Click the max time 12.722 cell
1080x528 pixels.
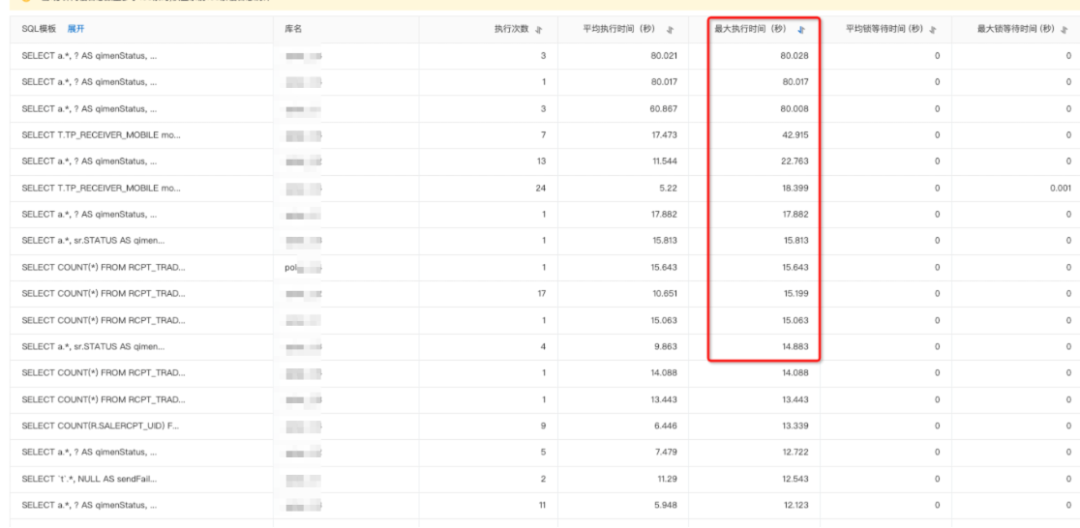tap(795, 452)
